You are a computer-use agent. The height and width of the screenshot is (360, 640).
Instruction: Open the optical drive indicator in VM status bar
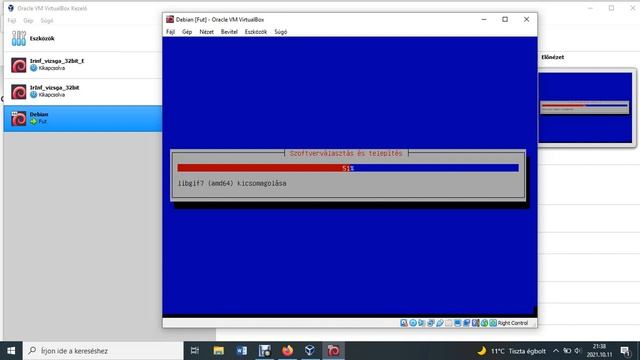413,323
